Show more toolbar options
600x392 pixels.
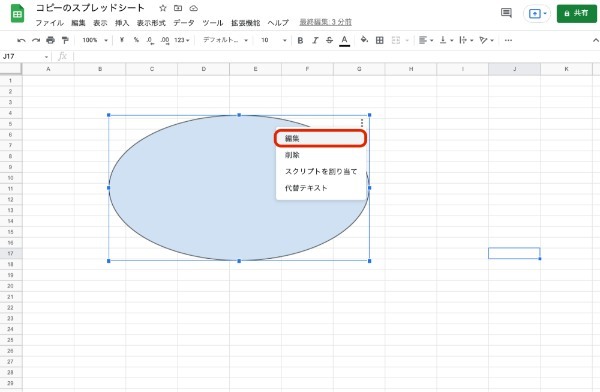click(x=508, y=40)
